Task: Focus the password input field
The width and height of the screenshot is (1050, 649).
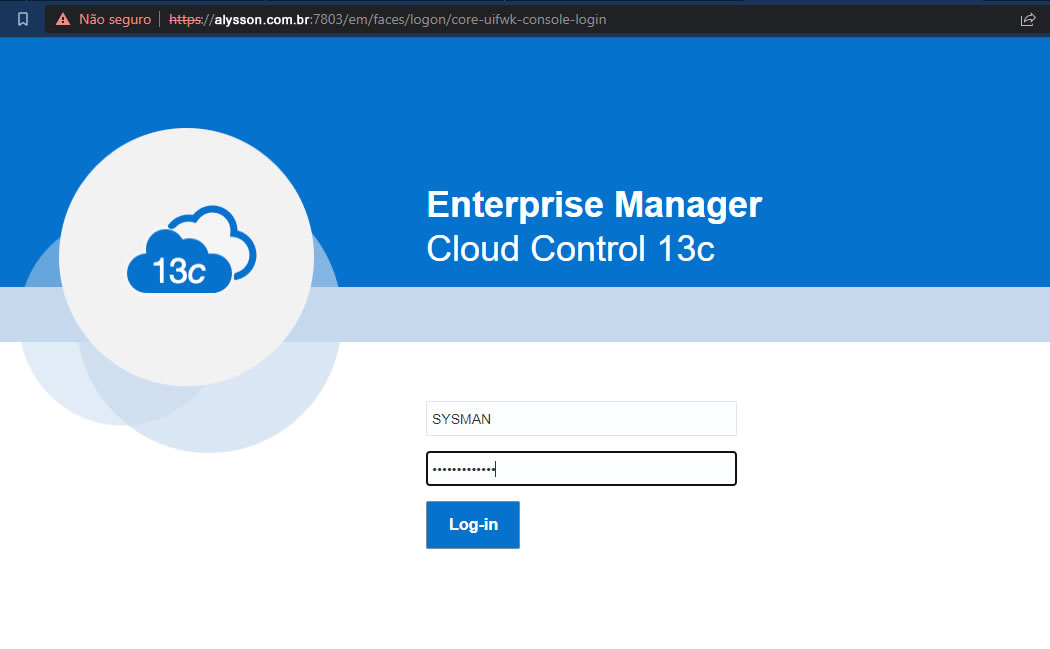Action: tap(581, 469)
